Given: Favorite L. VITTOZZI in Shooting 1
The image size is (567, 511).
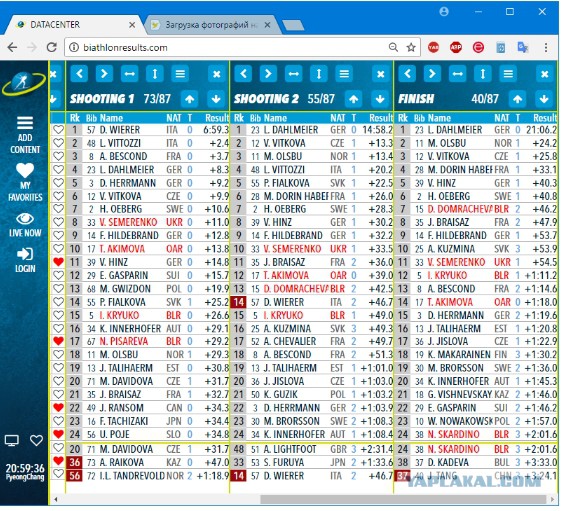Looking at the screenshot, I should [x=58, y=143].
